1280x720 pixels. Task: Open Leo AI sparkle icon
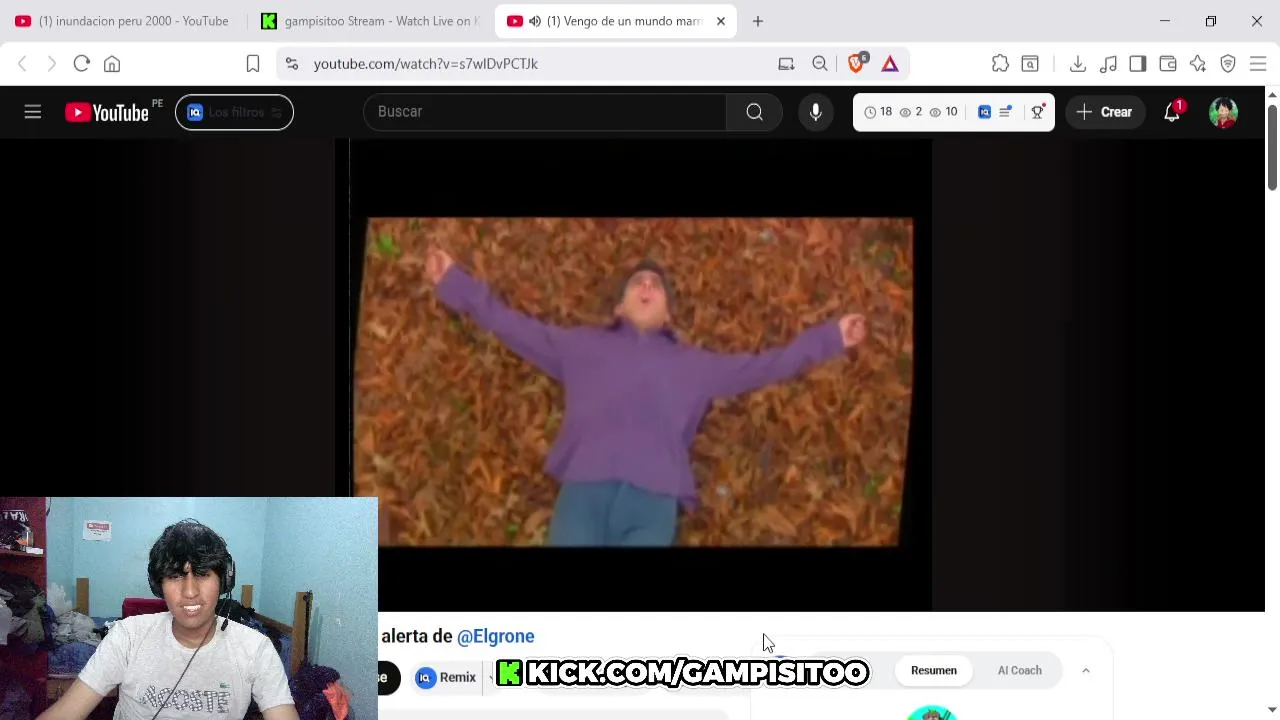pyautogui.click(x=1198, y=64)
